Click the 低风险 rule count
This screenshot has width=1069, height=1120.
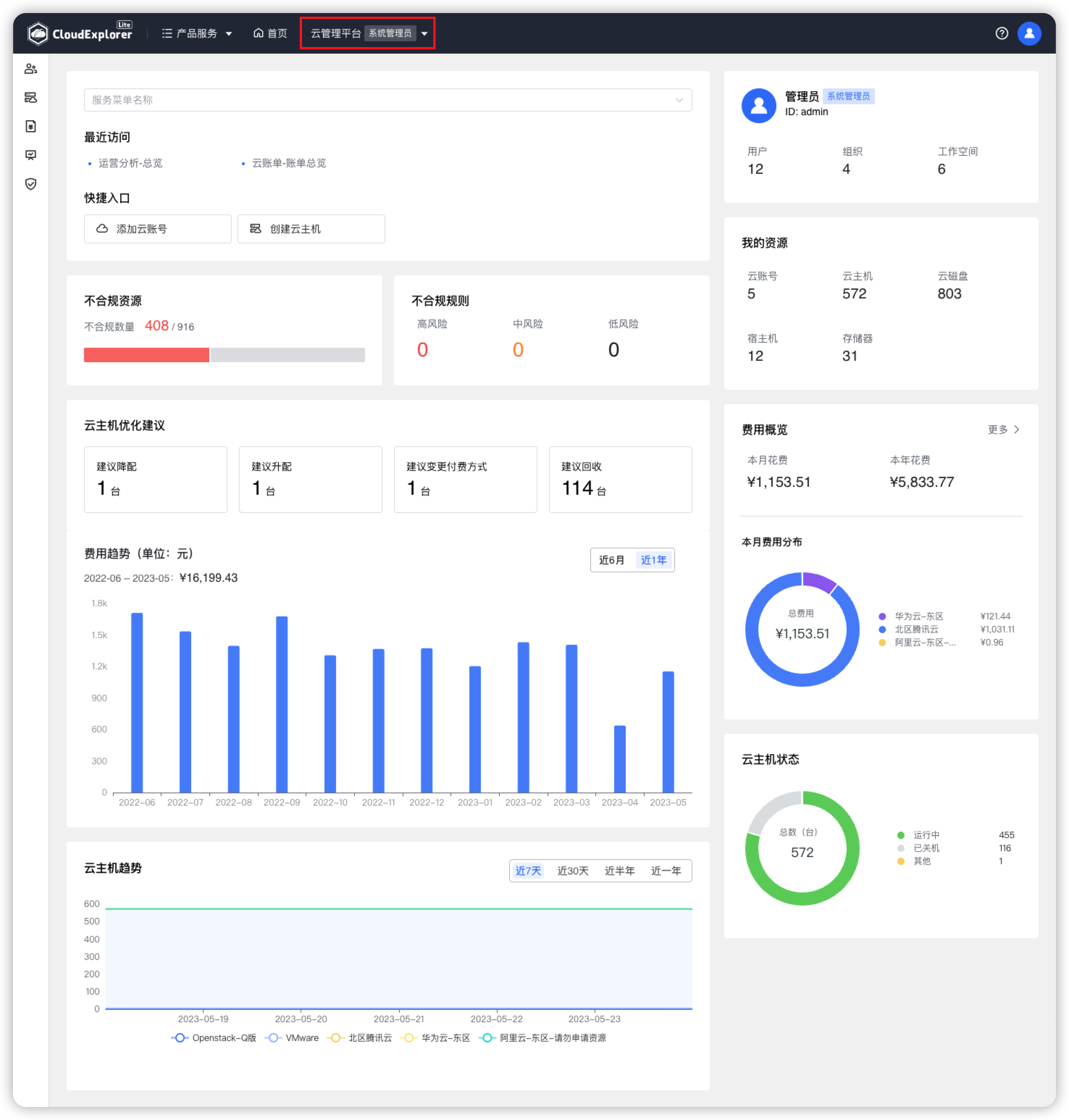(x=614, y=350)
